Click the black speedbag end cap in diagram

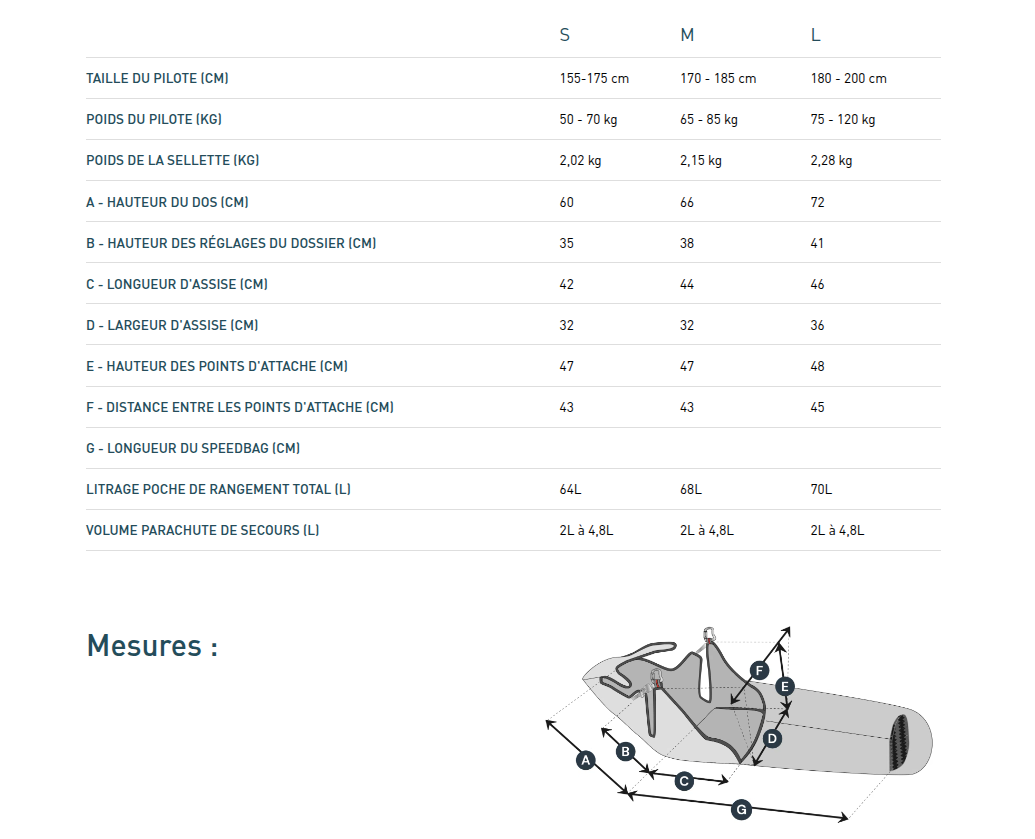(x=901, y=742)
